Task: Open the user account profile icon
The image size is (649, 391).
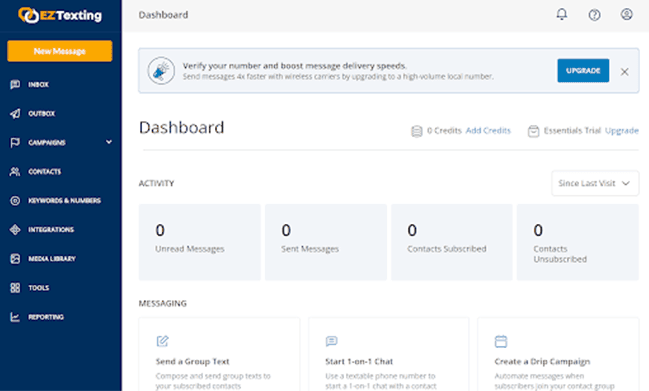Action: tap(627, 14)
